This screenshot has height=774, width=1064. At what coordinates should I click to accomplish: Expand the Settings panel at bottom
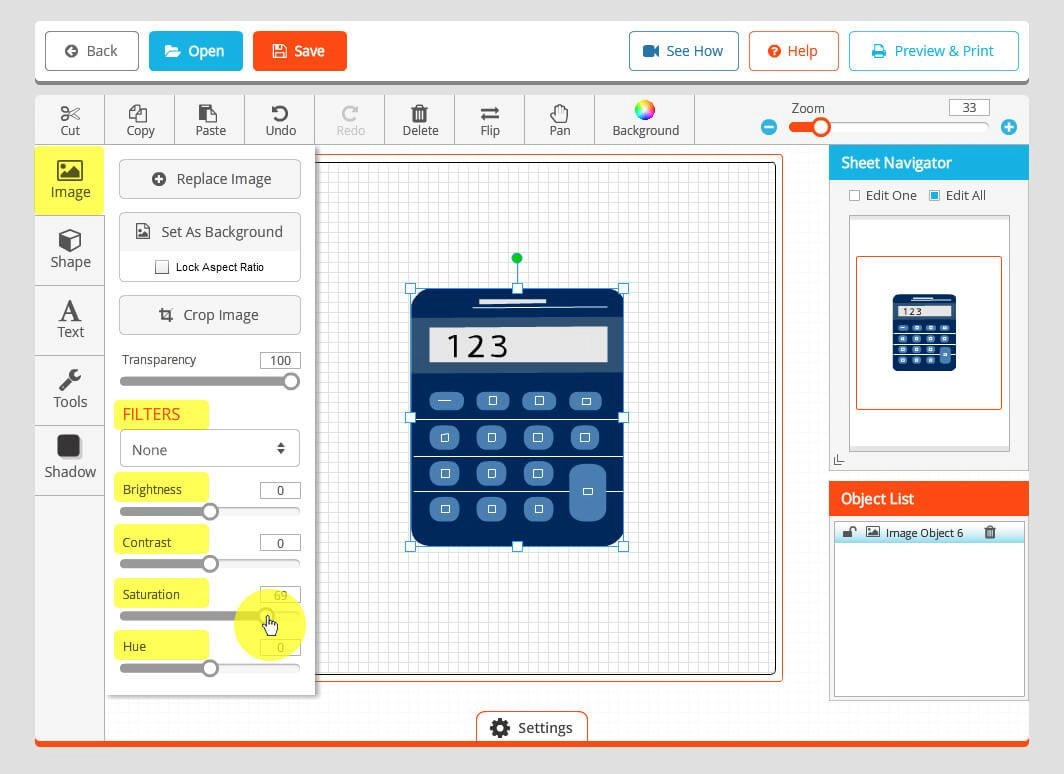532,727
